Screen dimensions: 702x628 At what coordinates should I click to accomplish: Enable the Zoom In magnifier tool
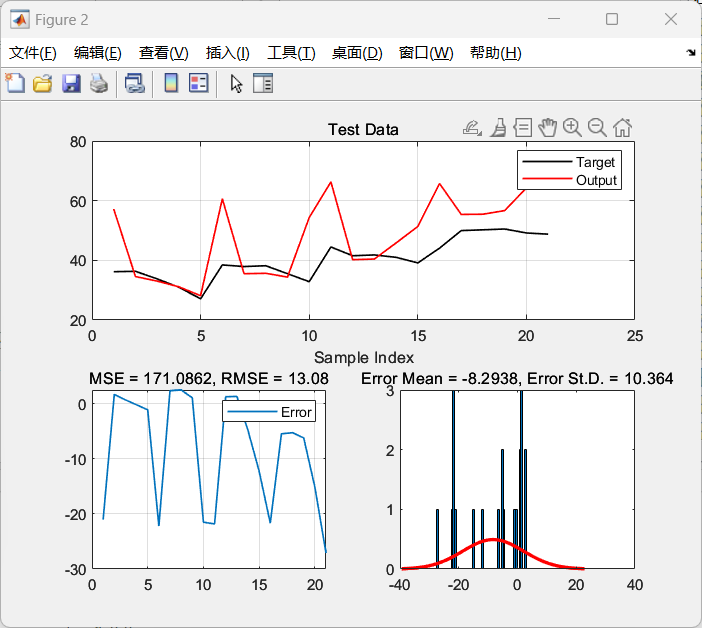(572, 127)
